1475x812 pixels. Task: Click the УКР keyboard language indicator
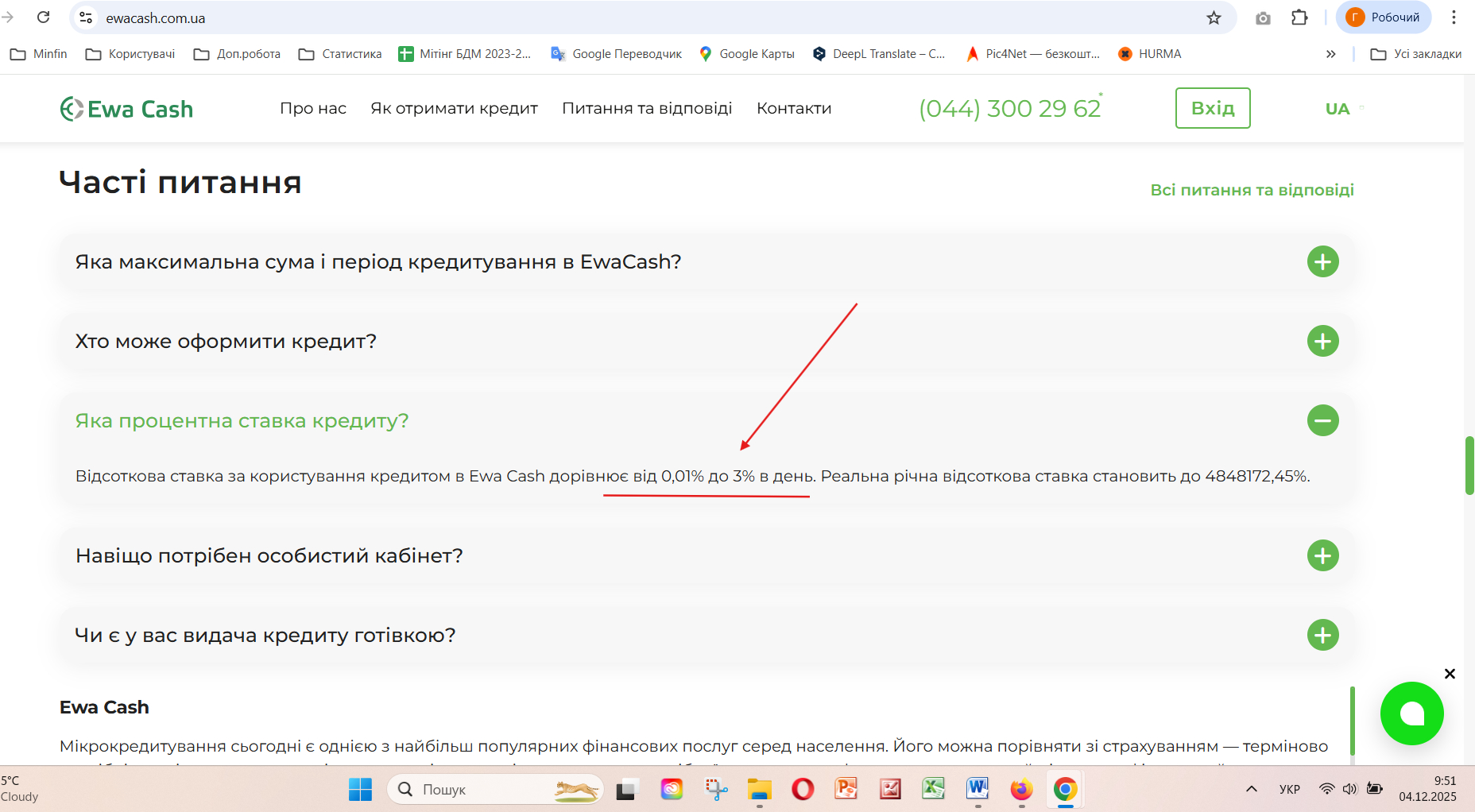point(1290,789)
